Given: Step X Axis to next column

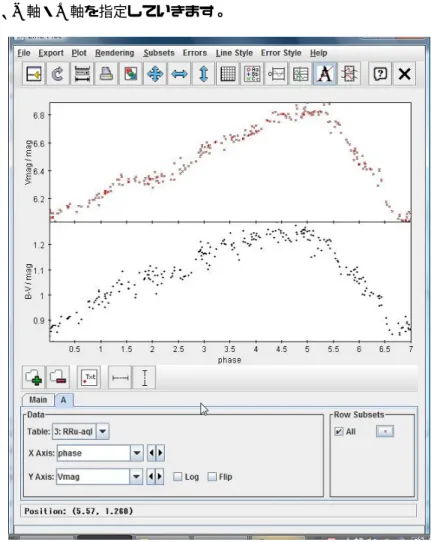Looking at the screenshot, I should click(160, 453).
